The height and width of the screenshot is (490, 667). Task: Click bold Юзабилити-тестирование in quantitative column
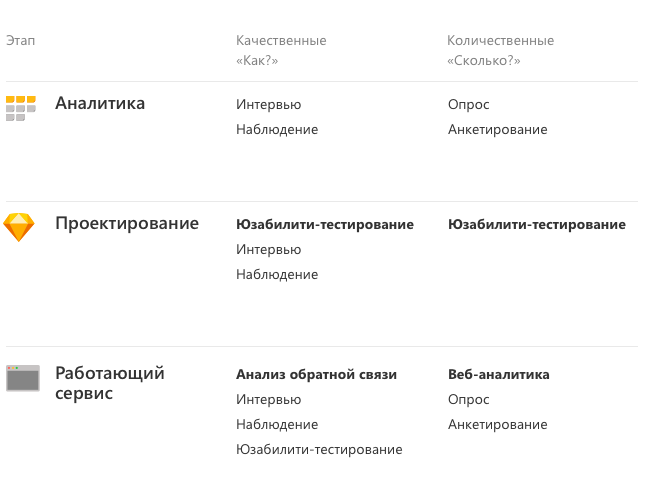pos(537,225)
